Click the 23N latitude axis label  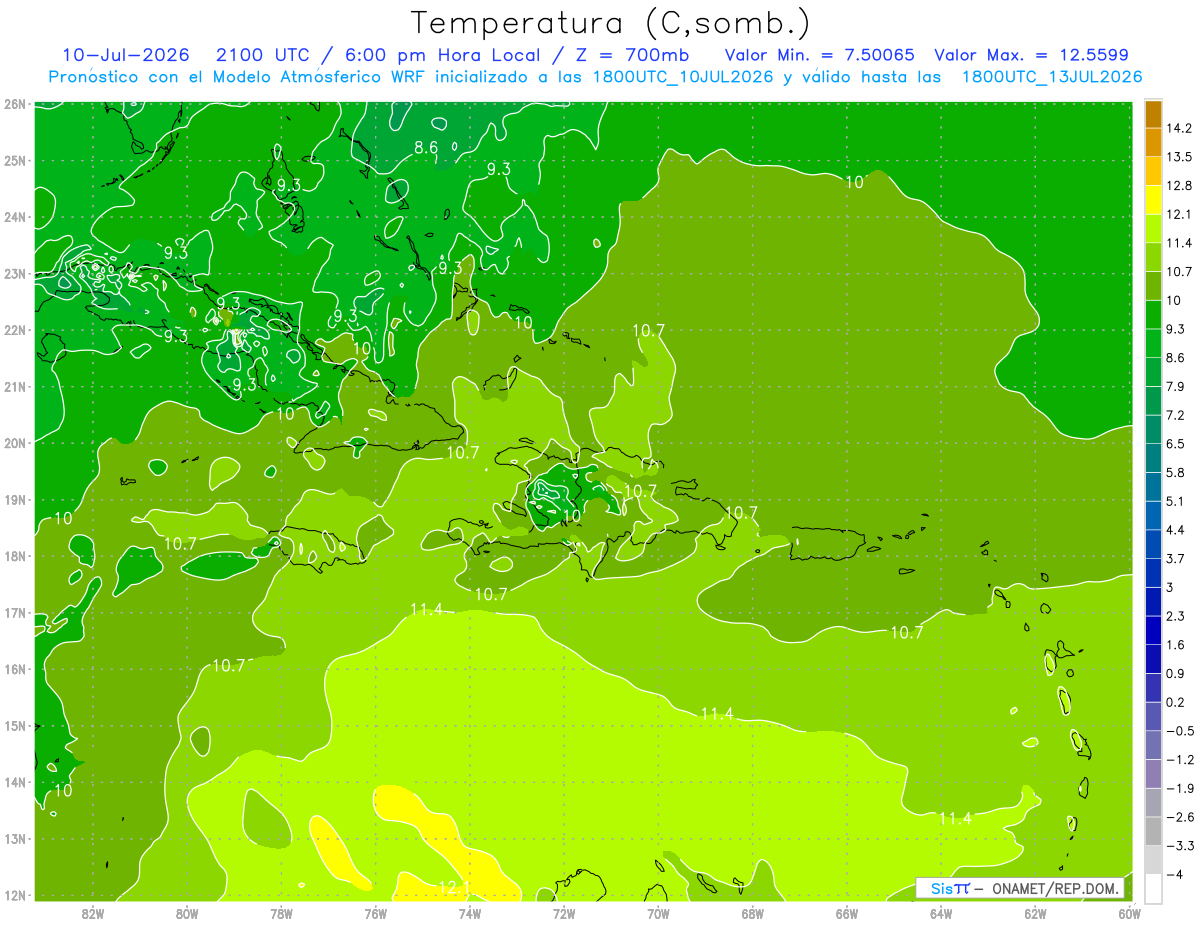coord(14,273)
